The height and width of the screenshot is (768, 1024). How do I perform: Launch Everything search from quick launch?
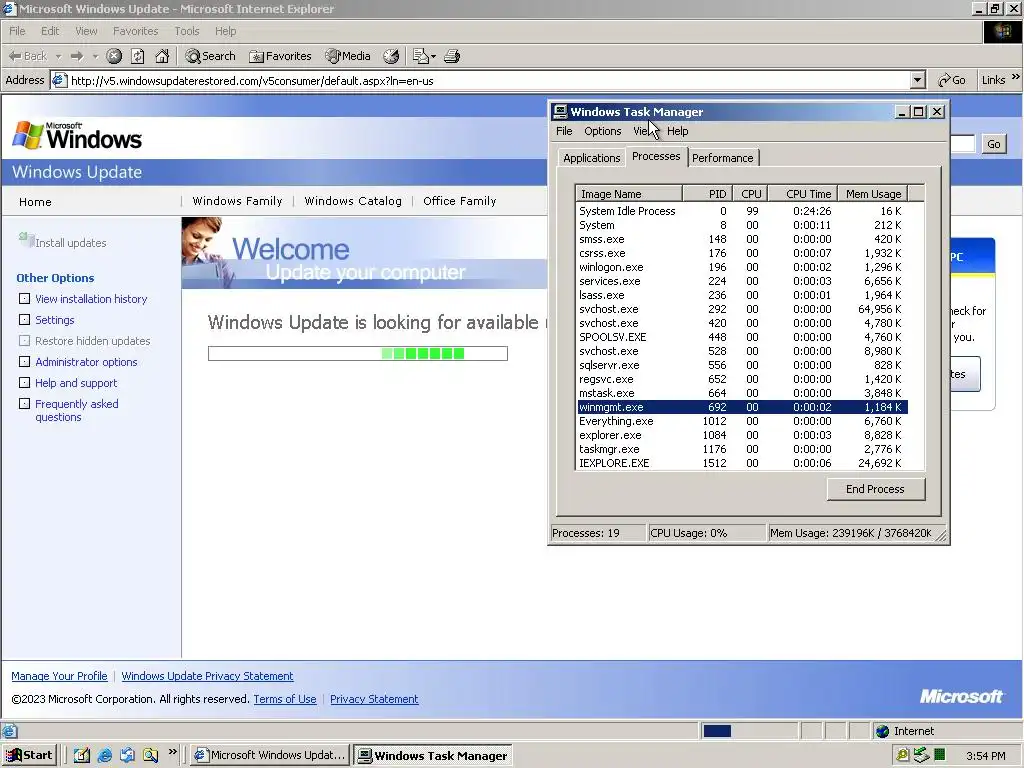[150, 755]
